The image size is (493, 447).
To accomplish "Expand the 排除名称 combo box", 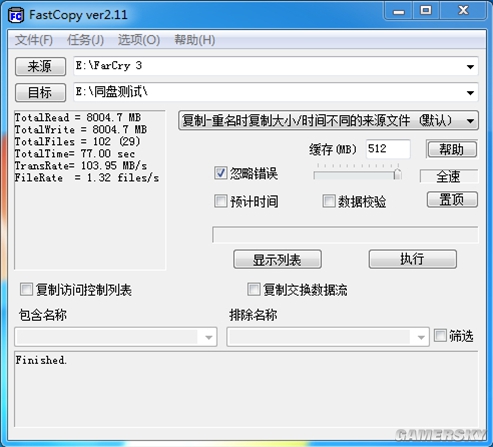I will coord(421,337).
